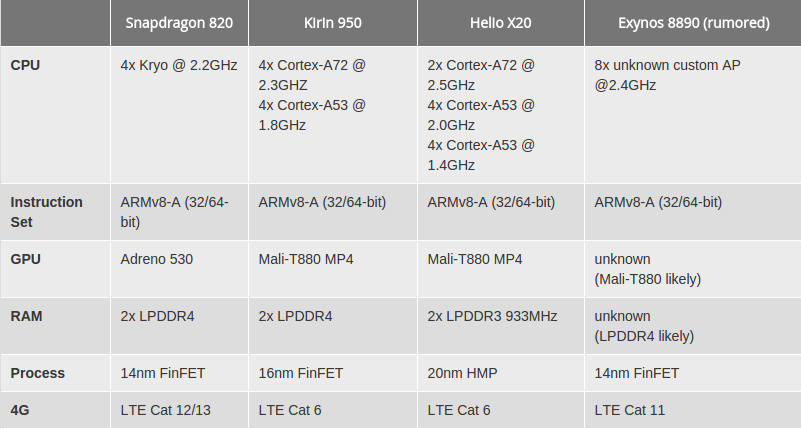Select the 4G row label

click(x=20, y=410)
